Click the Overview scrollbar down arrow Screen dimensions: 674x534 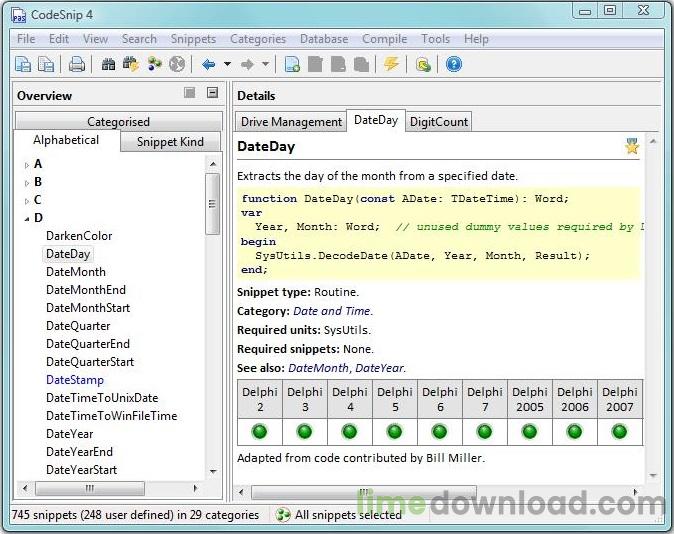pyautogui.click(x=213, y=471)
